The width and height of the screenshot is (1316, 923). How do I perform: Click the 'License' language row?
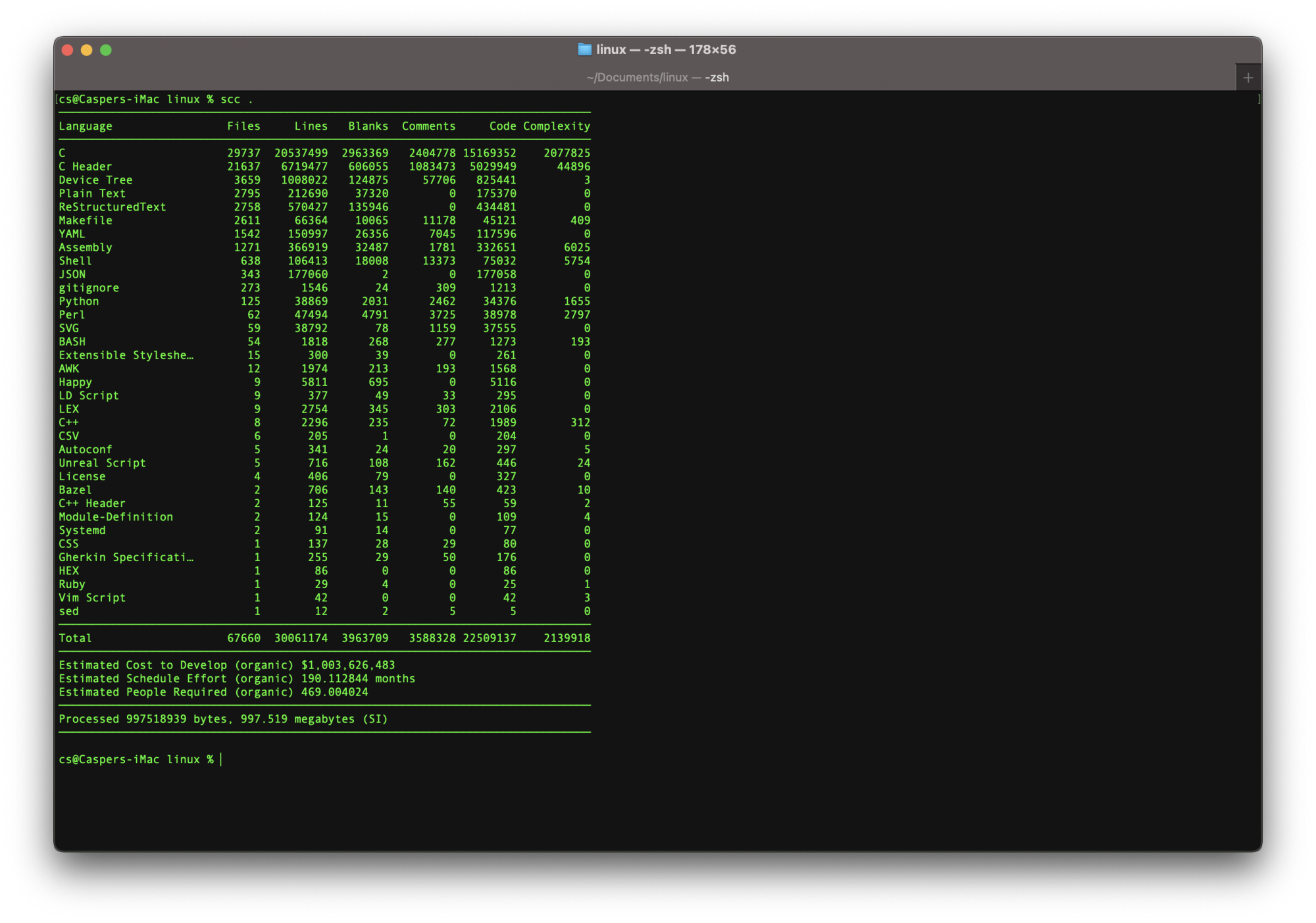[324, 477]
